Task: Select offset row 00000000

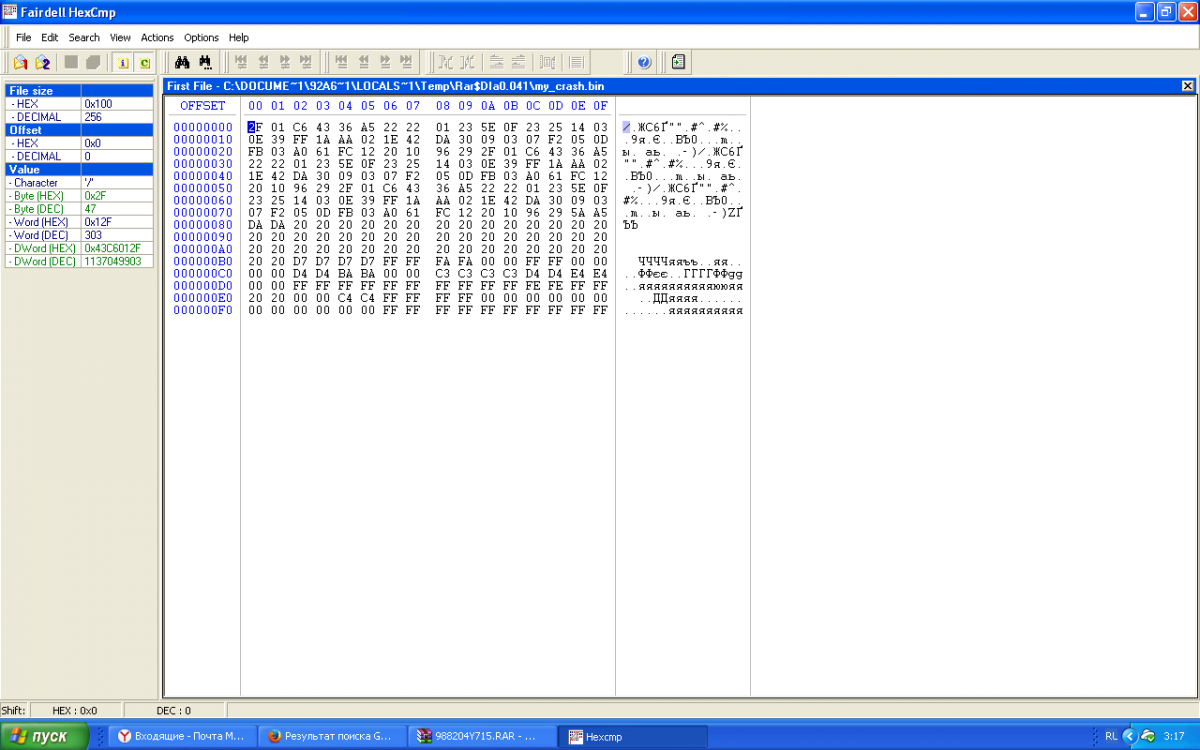Action: click(203, 127)
